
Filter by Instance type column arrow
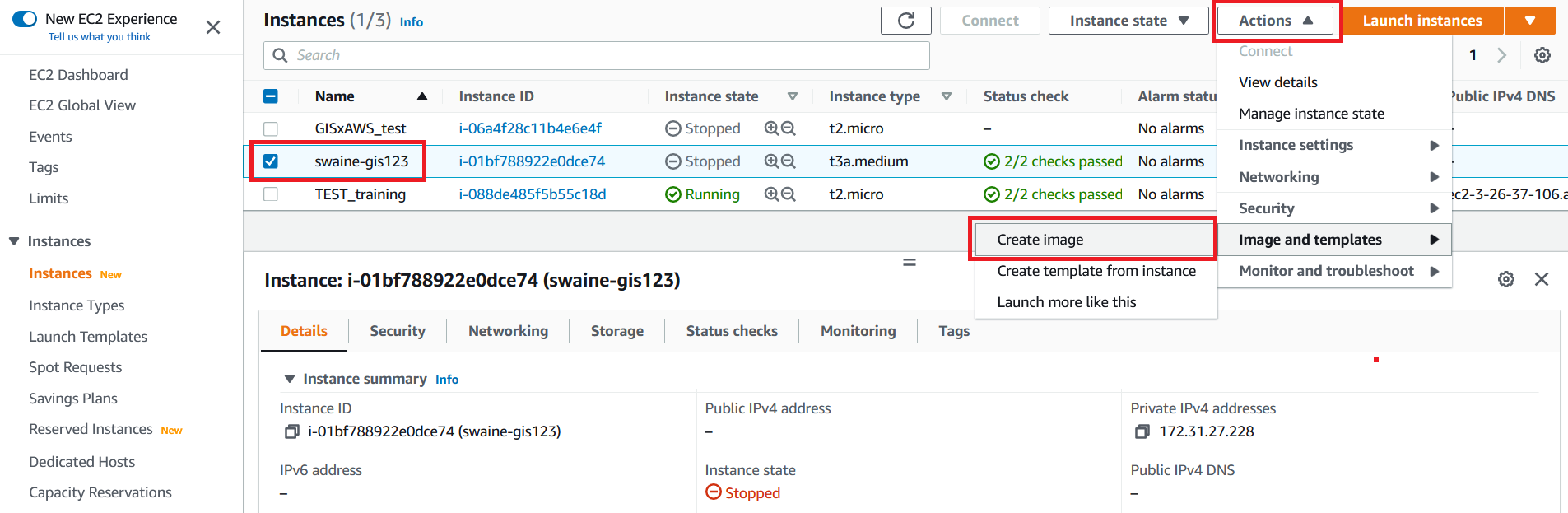click(947, 96)
